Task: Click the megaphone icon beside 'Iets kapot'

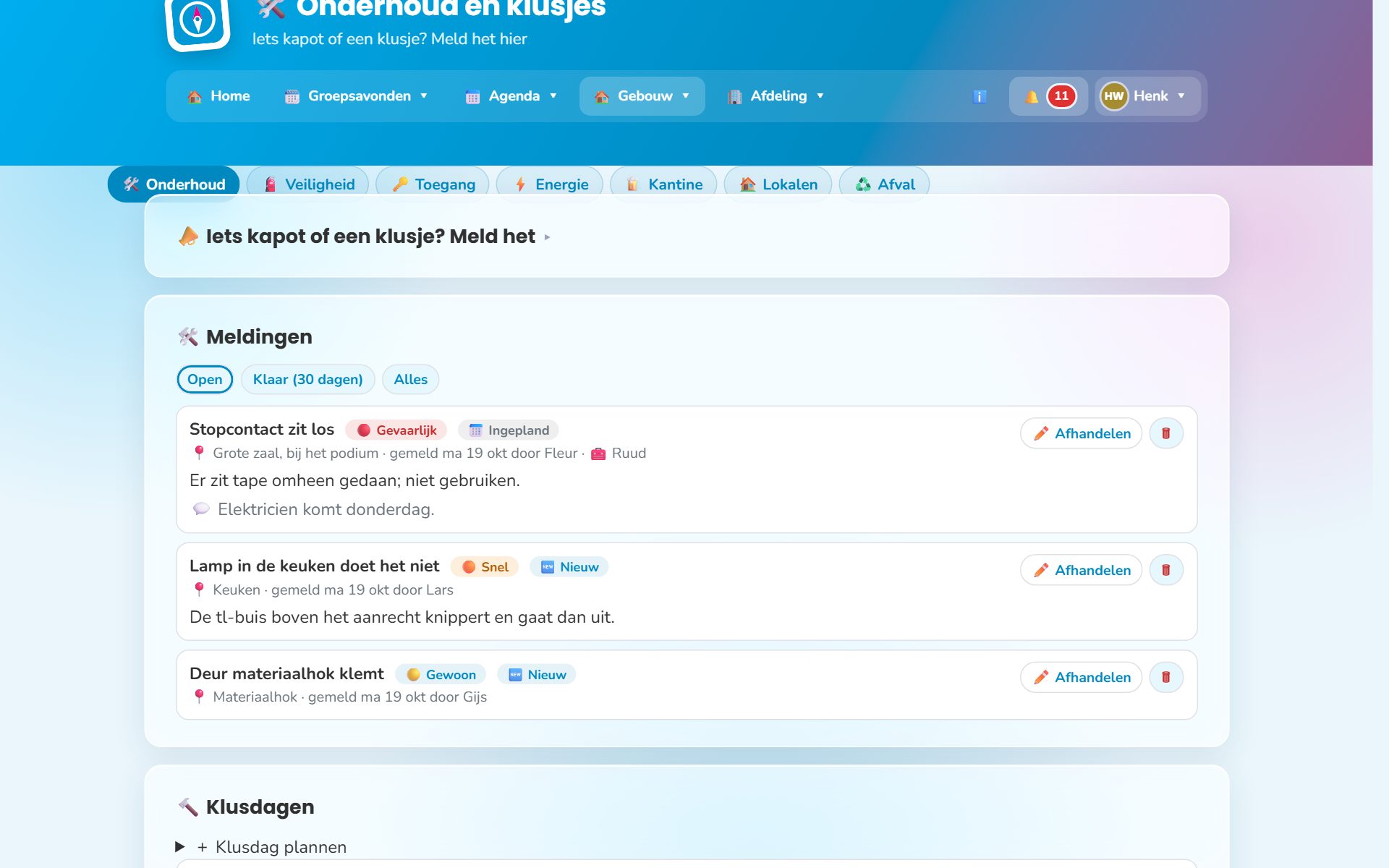Action: tap(188, 237)
